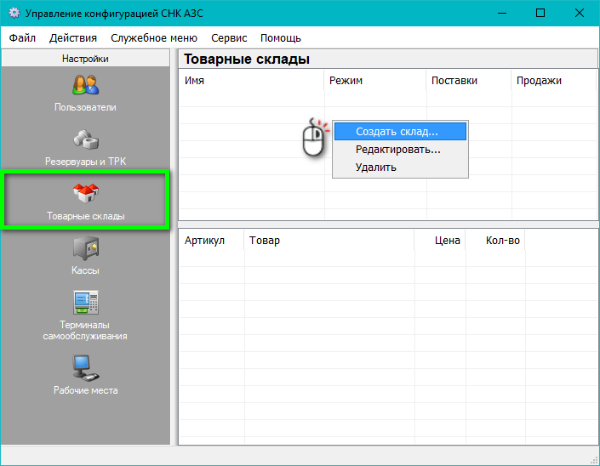The height and width of the screenshot is (466, 600).
Task: Select the Резервуары и ТРК icon
Action: pyautogui.click(x=85, y=139)
